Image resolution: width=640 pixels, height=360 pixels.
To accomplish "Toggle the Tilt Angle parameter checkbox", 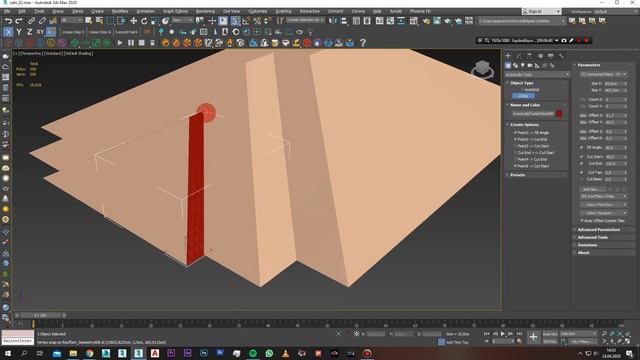I will click(582, 147).
